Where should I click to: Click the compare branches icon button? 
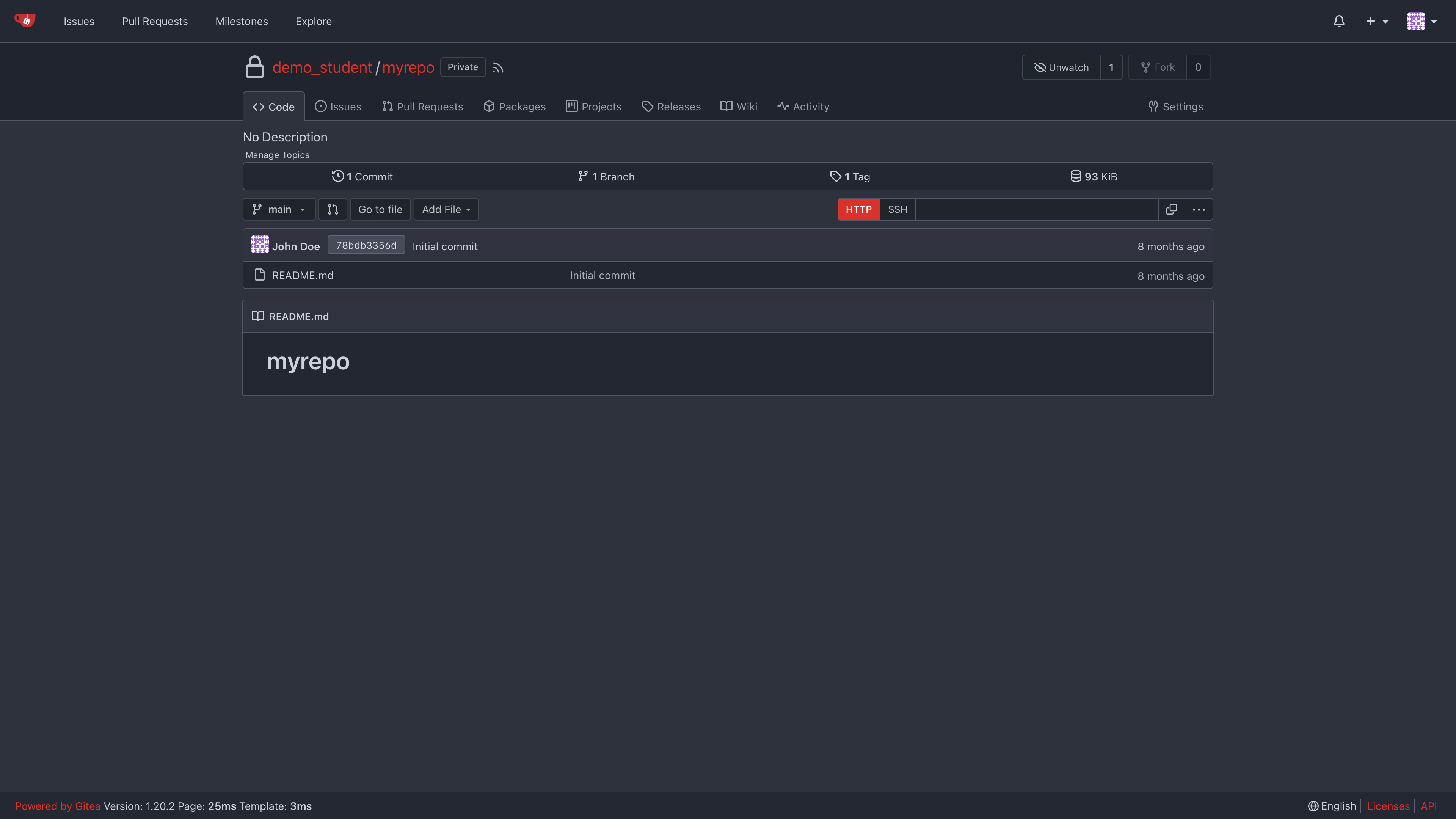(x=333, y=209)
